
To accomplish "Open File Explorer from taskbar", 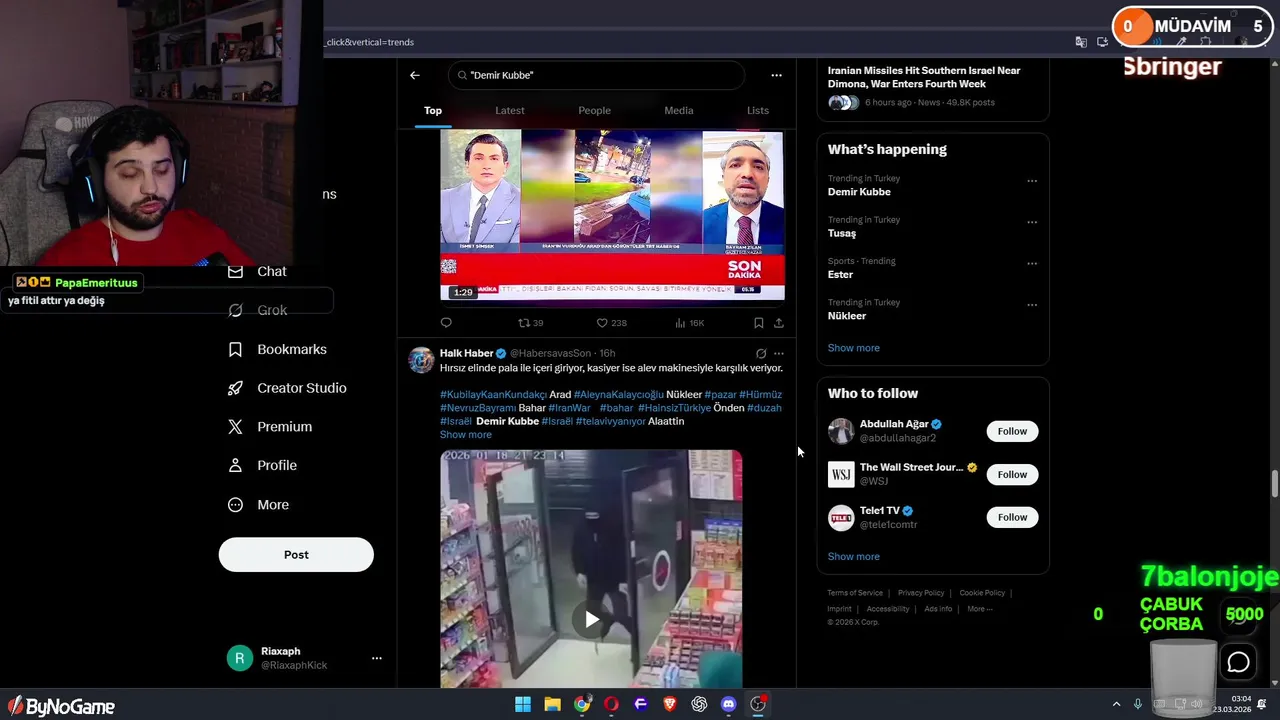I will (552, 704).
